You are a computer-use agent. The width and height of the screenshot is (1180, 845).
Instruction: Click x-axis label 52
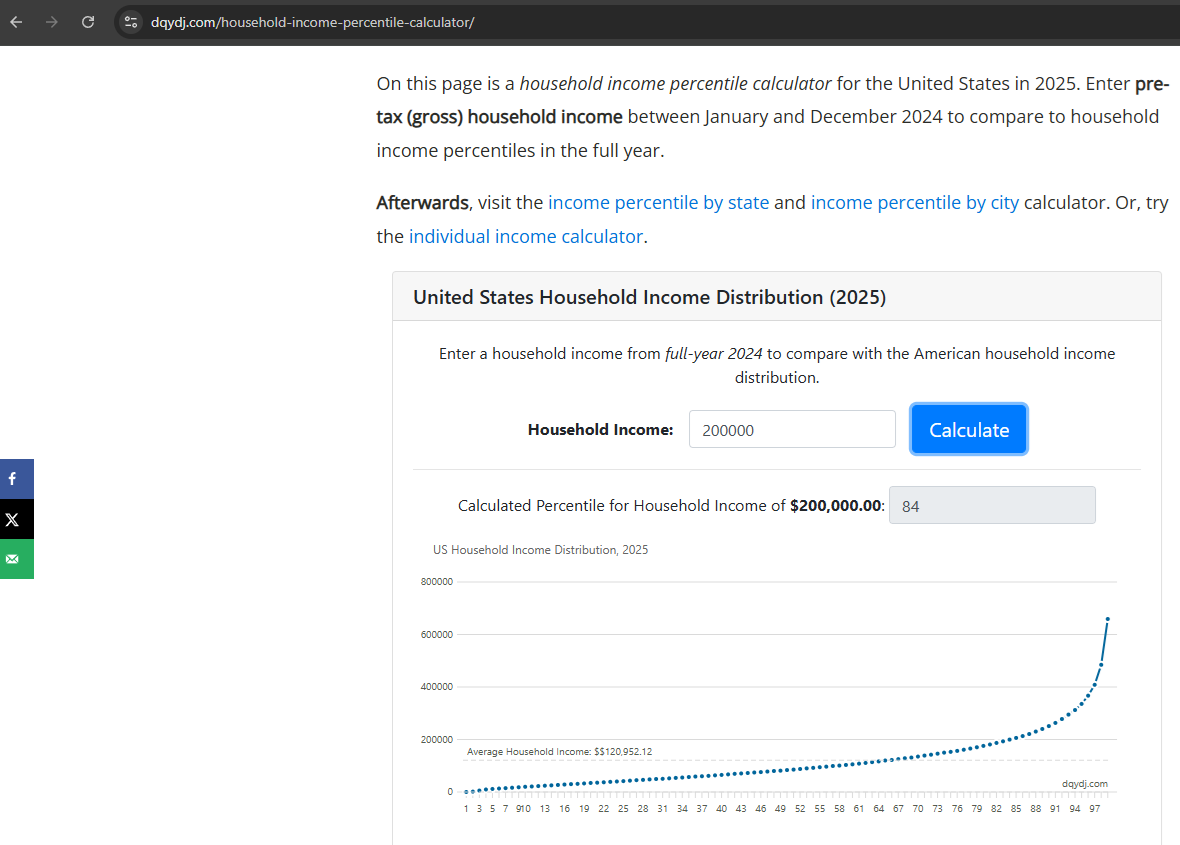800,809
